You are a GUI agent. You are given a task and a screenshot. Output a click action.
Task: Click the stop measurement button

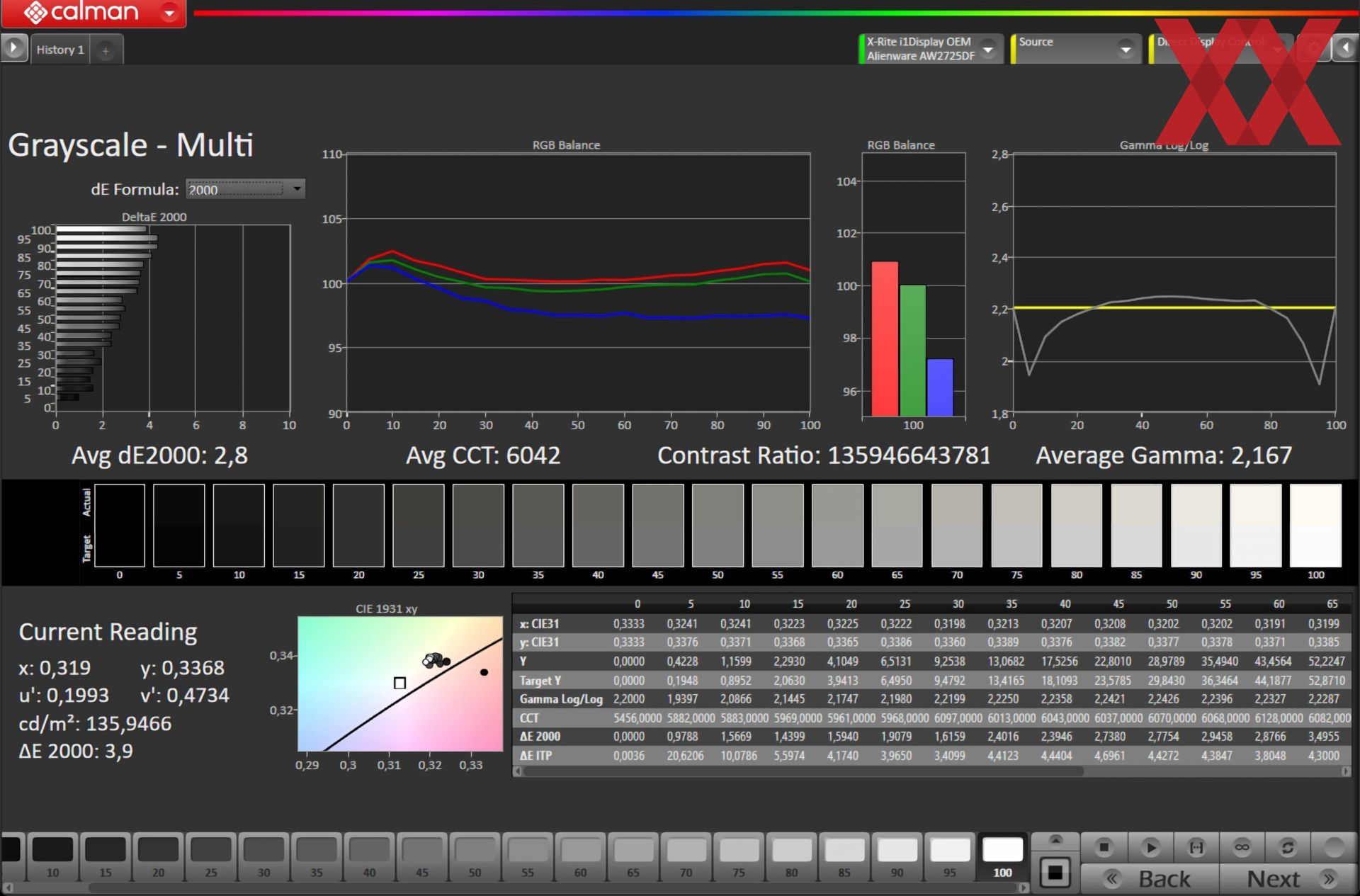click(x=1104, y=847)
